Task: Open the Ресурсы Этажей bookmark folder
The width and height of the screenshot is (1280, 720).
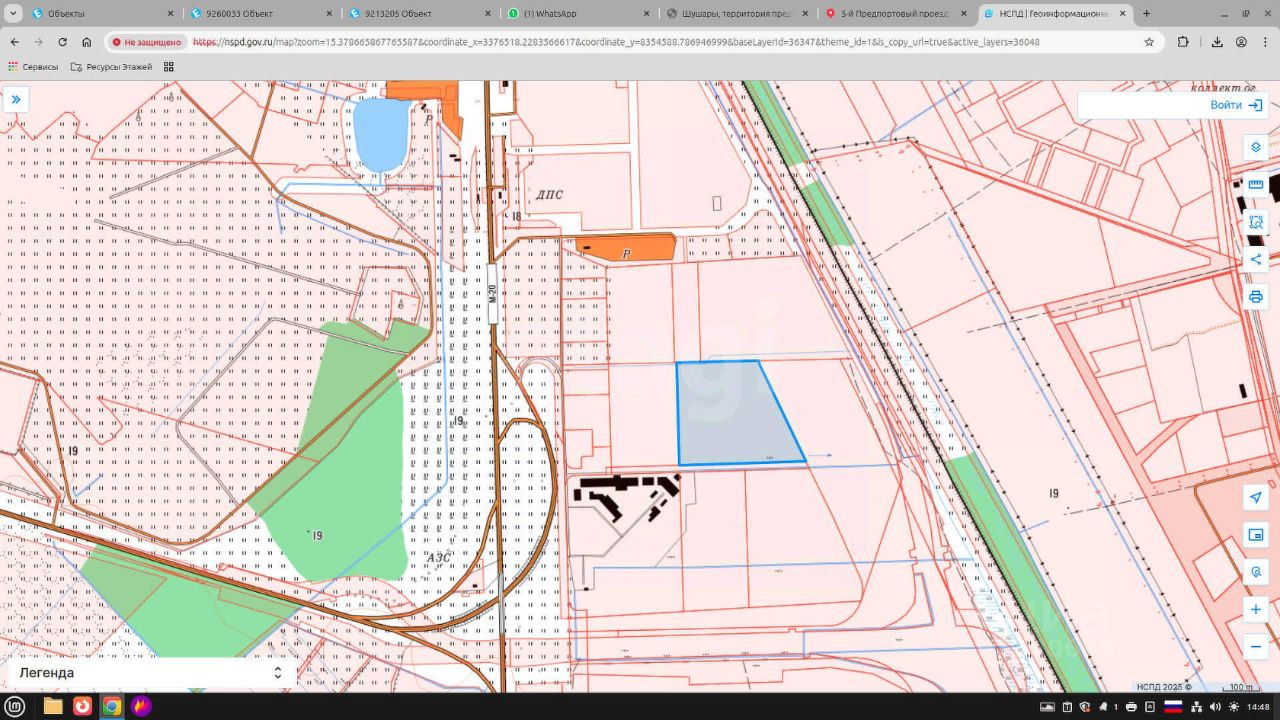Action: 111,67
